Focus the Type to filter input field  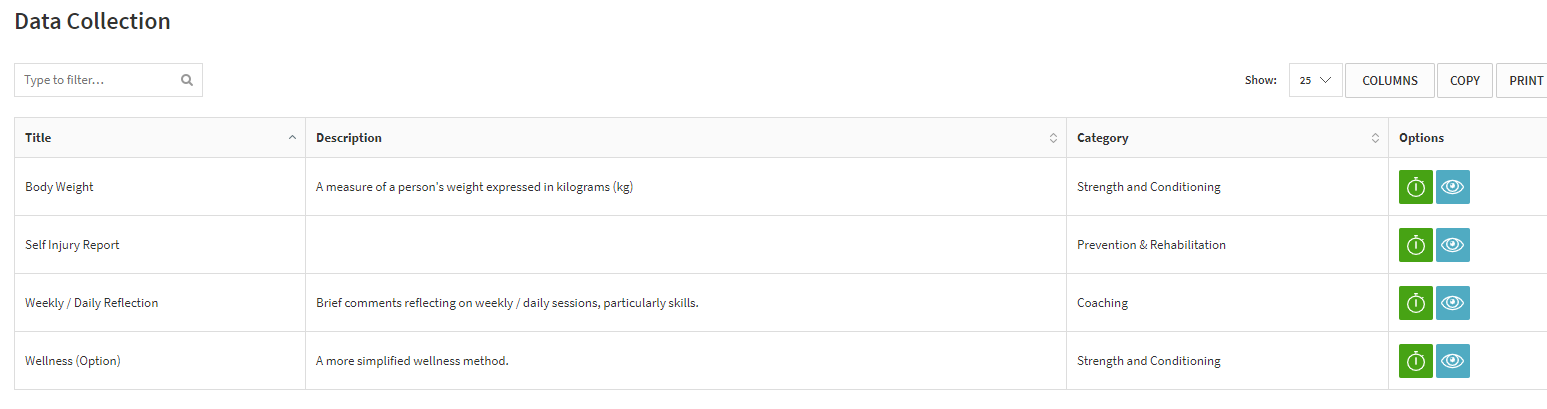coord(108,80)
